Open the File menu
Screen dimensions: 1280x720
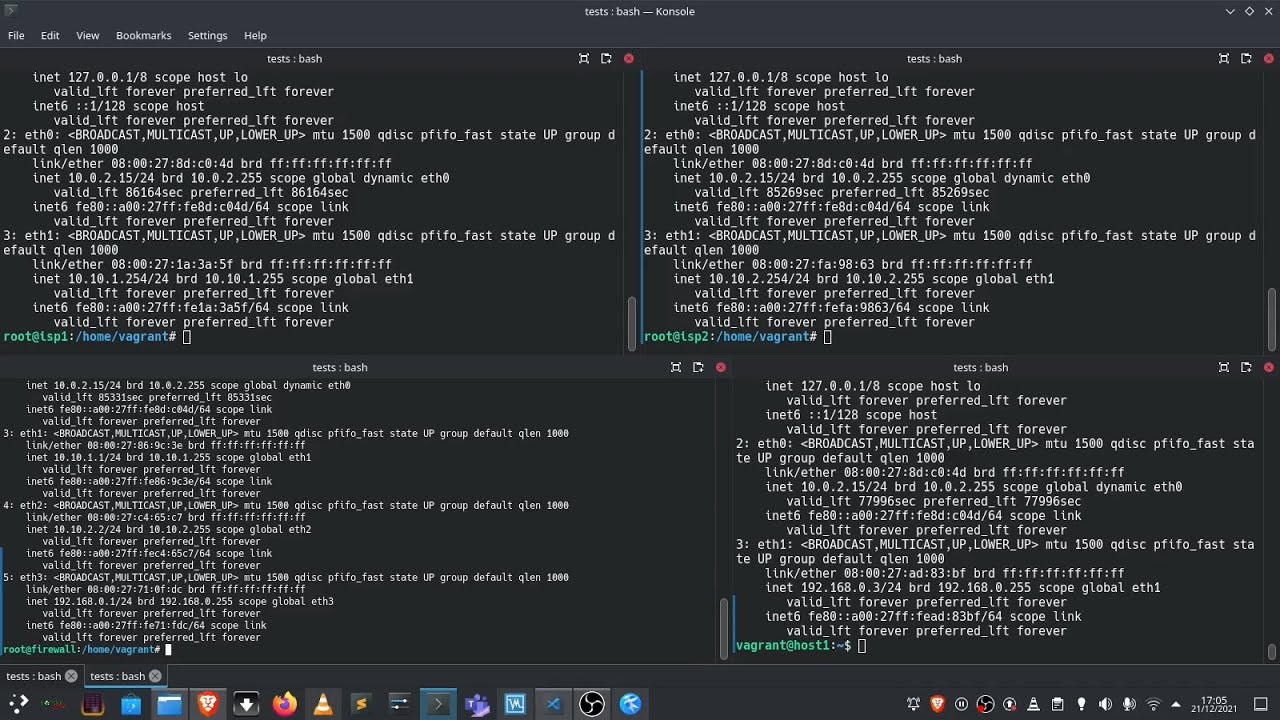tap(16, 35)
